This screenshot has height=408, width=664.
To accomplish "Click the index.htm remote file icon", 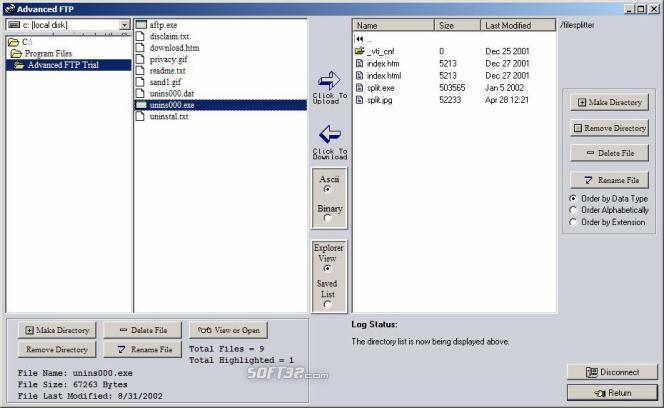I will point(360,64).
